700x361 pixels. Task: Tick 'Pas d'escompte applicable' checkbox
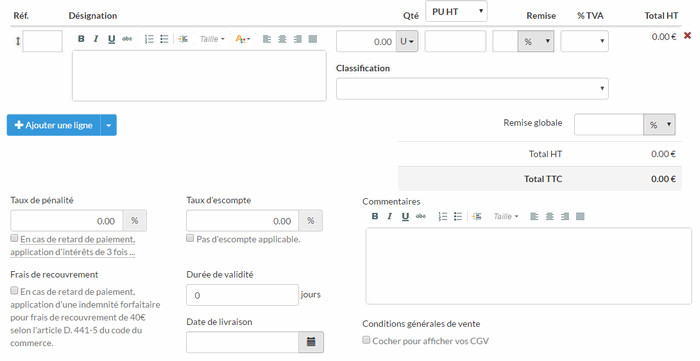tap(190, 238)
